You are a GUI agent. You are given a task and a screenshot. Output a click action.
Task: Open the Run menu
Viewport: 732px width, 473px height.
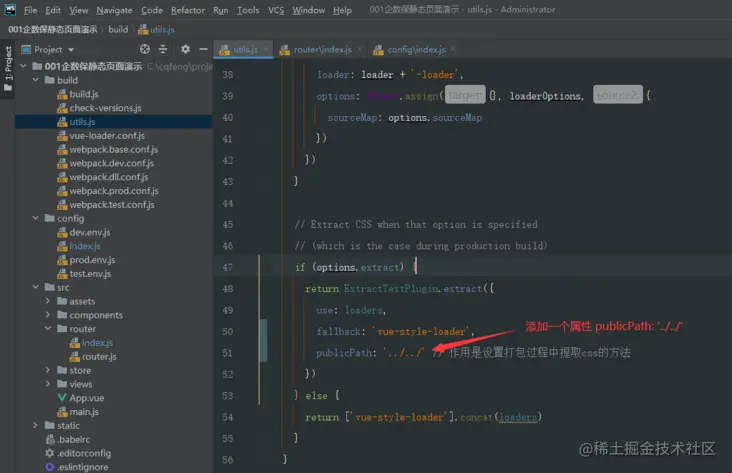220,10
